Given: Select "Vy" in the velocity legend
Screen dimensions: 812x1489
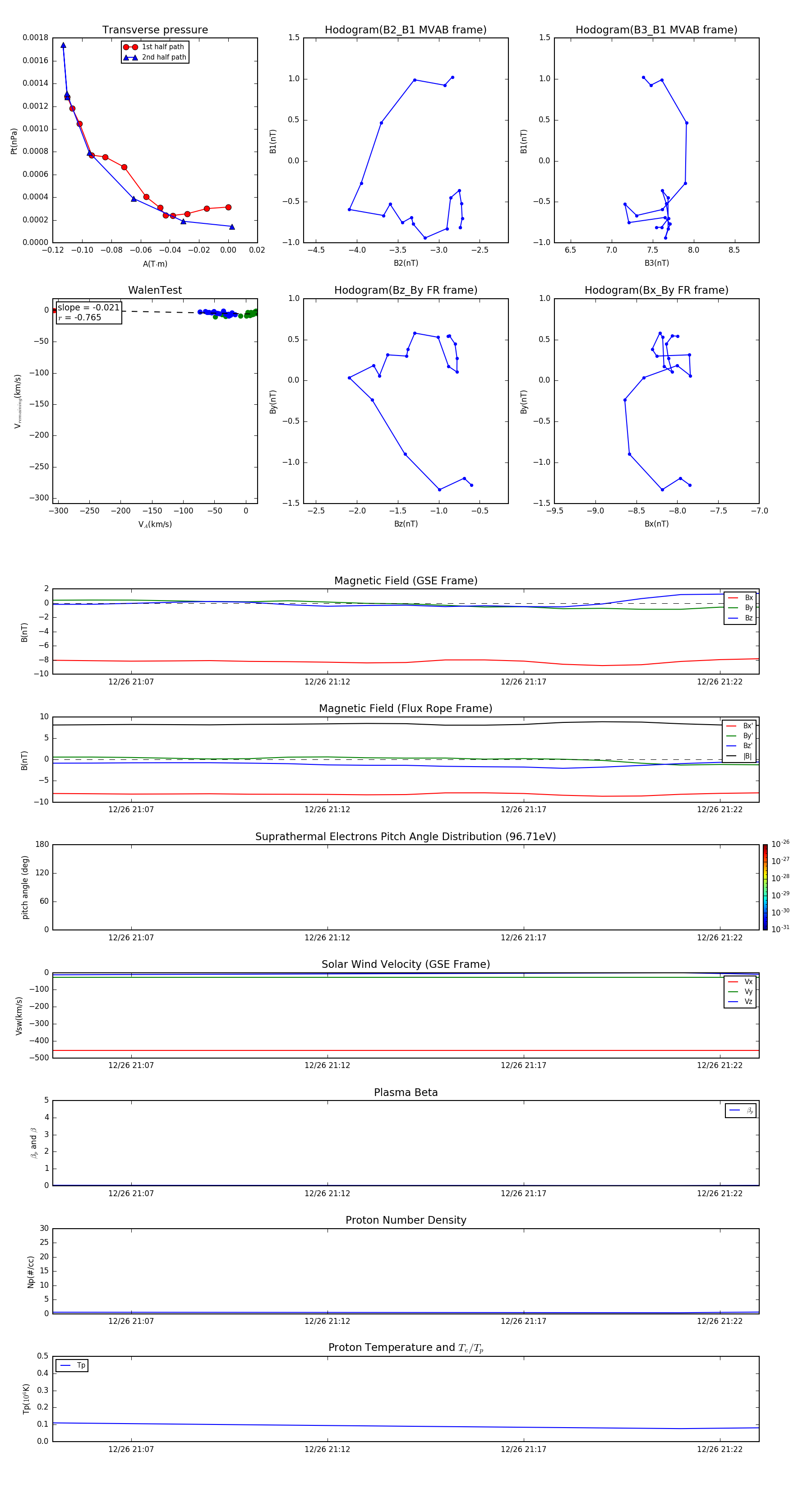Looking at the screenshot, I should click(740, 991).
